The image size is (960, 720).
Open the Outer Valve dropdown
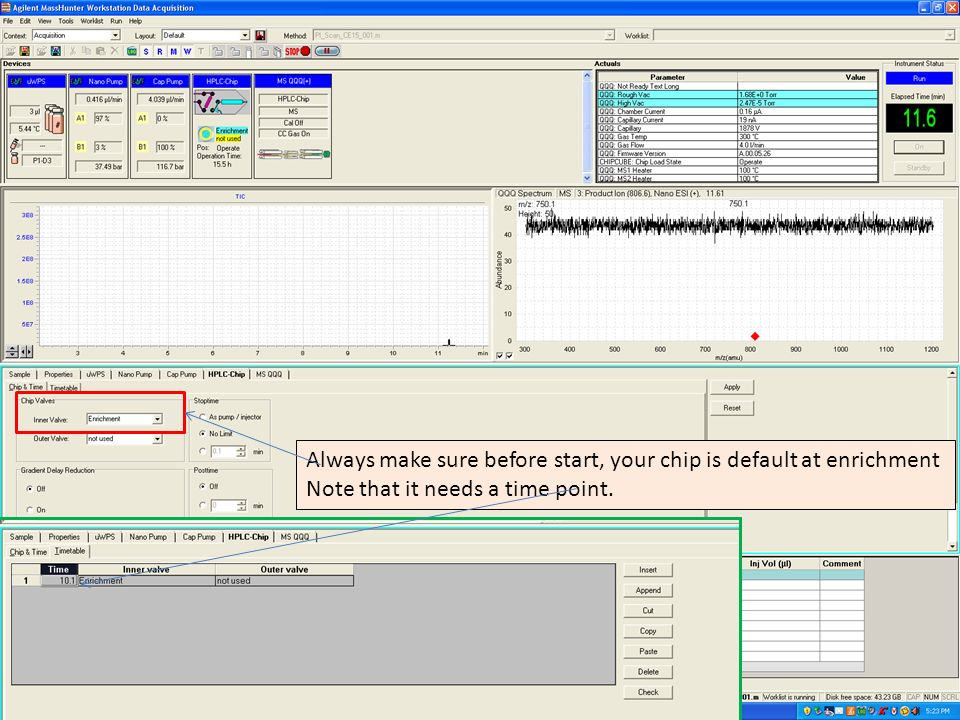pyautogui.click(x=157, y=439)
